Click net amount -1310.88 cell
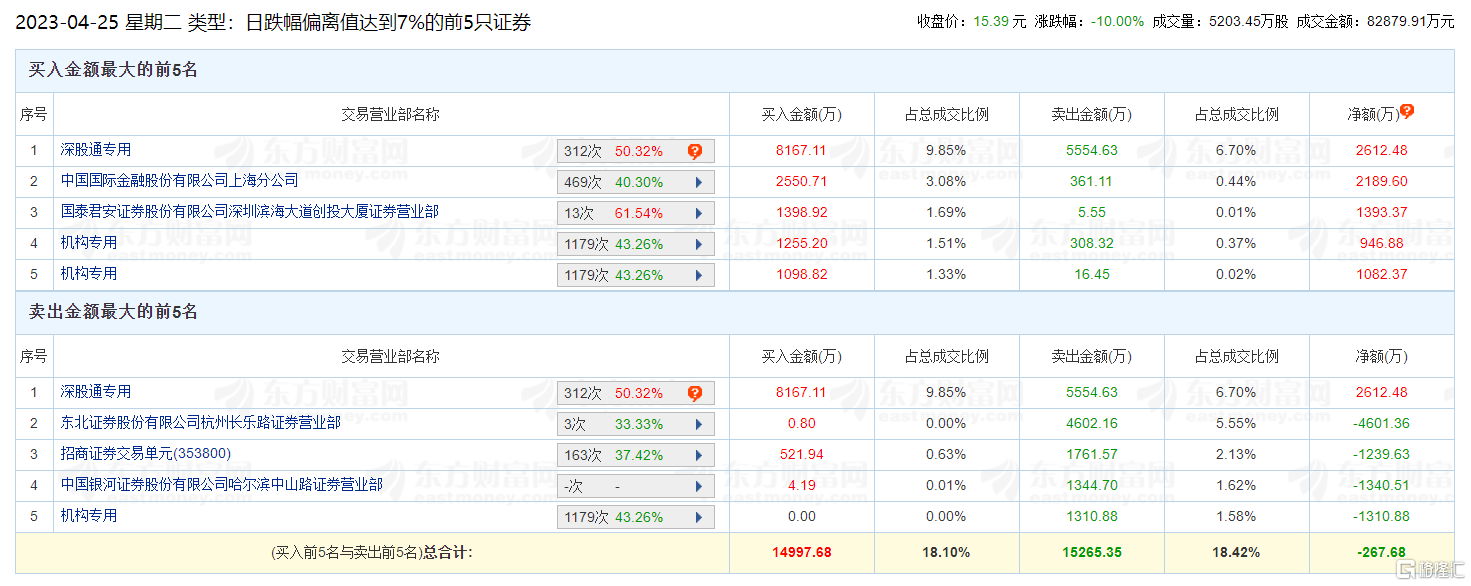Viewport: 1471px width, 586px height. pos(1381,517)
